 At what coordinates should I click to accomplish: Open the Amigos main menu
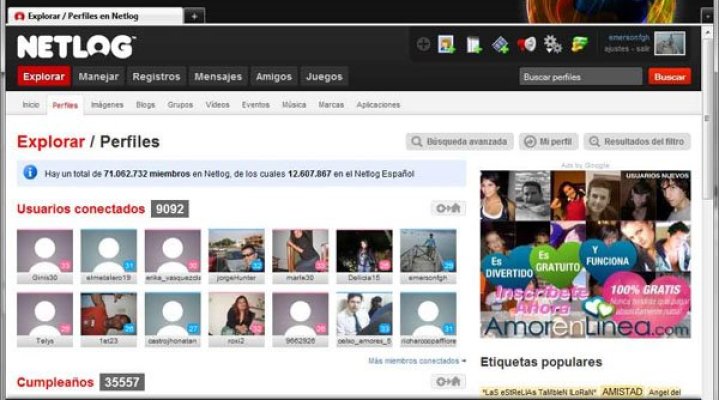tap(274, 77)
